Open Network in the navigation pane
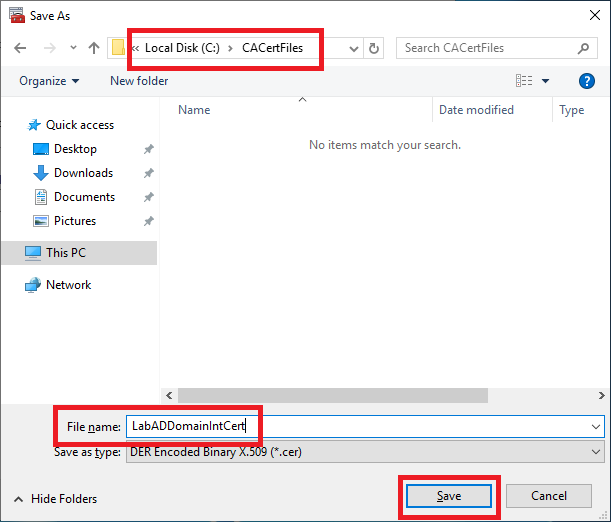 pos(68,285)
